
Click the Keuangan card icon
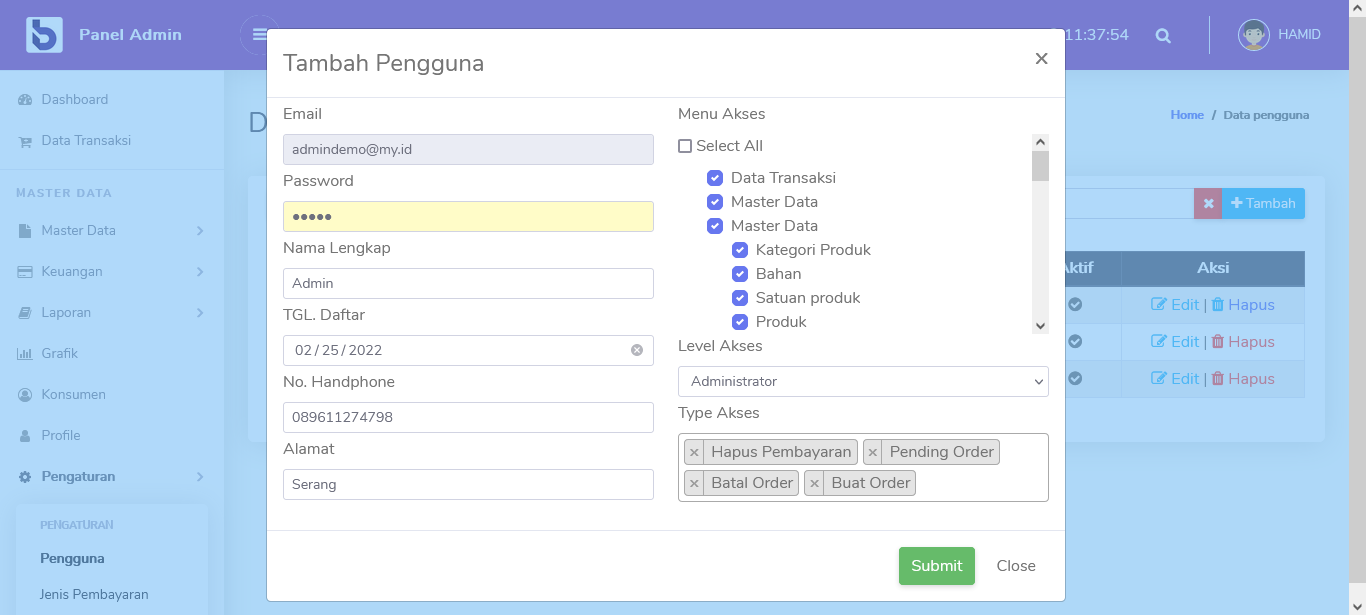(x=25, y=272)
